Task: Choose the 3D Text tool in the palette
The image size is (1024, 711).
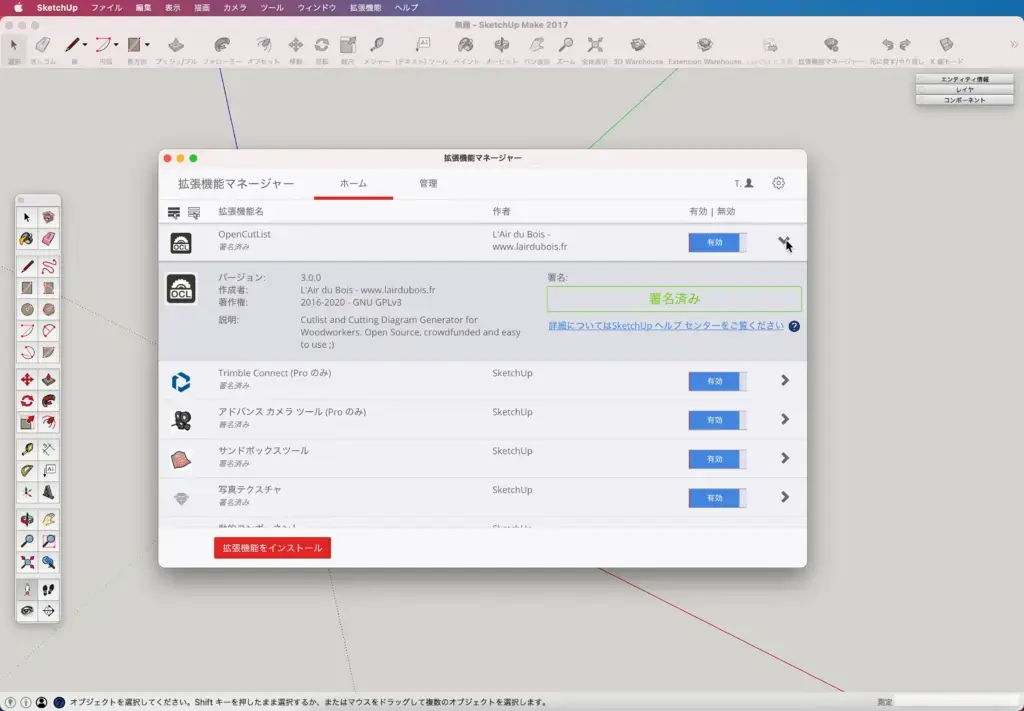Action: click(48, 492)
